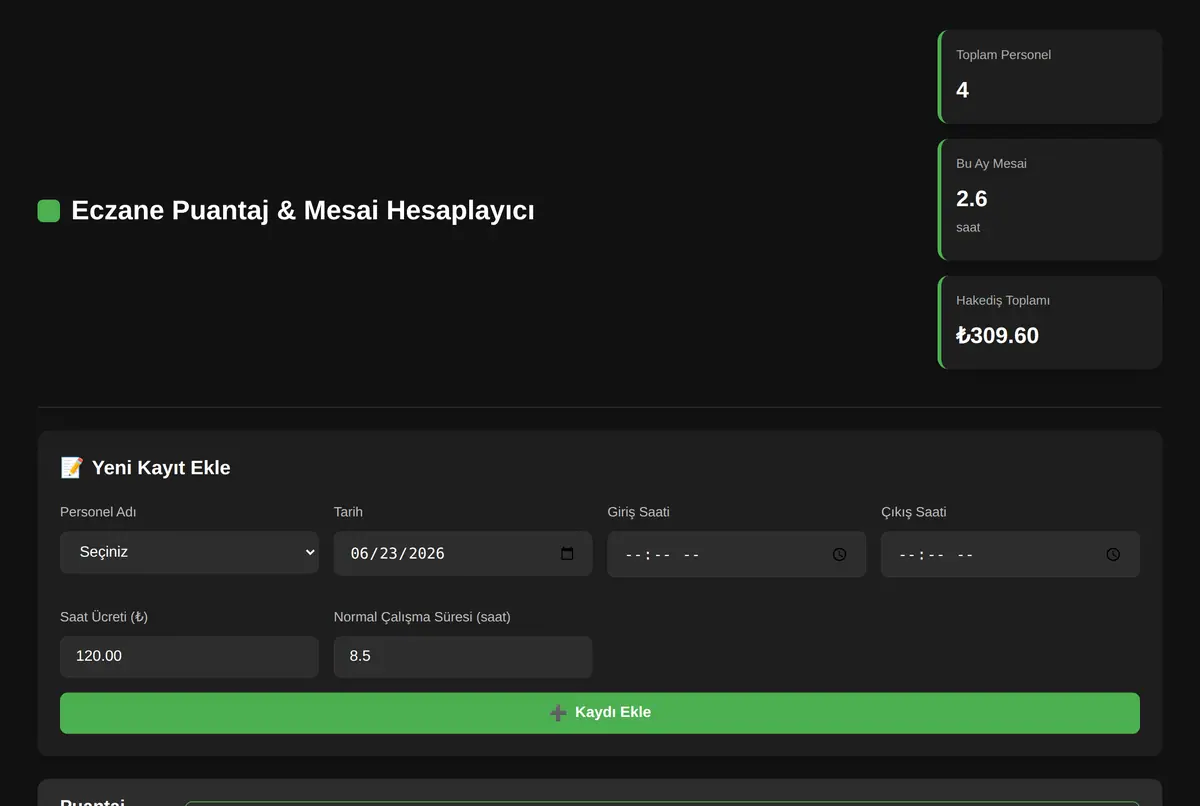The image size is (1200, 806).
Task: Click the Normal Çalışma Süresi input
Action: click(x=463, y=657)
